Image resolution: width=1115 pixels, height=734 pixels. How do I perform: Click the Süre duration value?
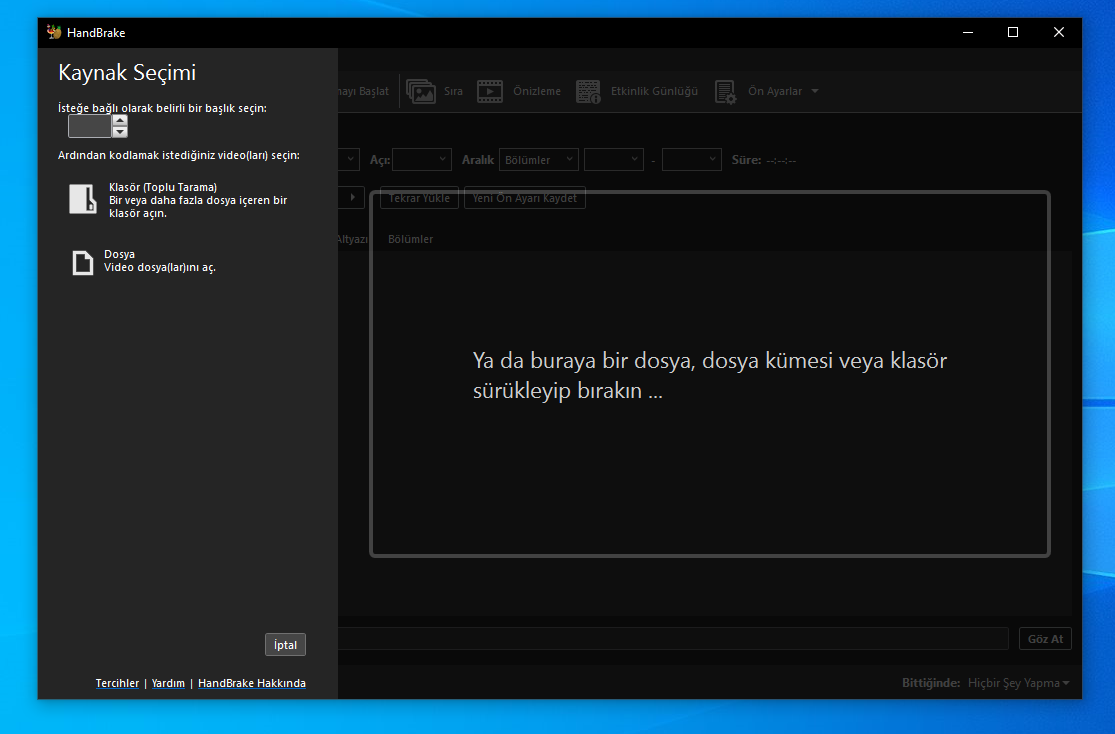[x=781, y=160]
